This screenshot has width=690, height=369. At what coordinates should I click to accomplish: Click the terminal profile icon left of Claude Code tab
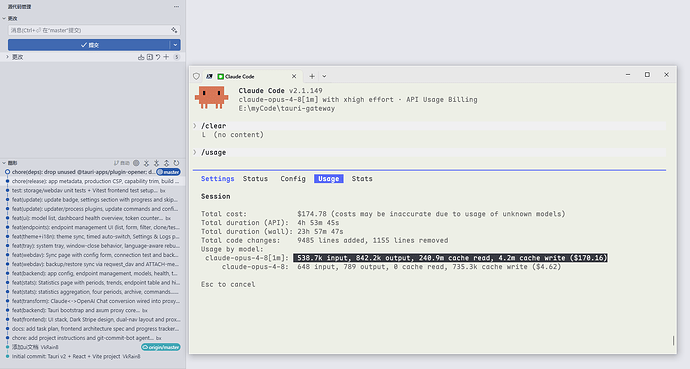pos(209,76)
